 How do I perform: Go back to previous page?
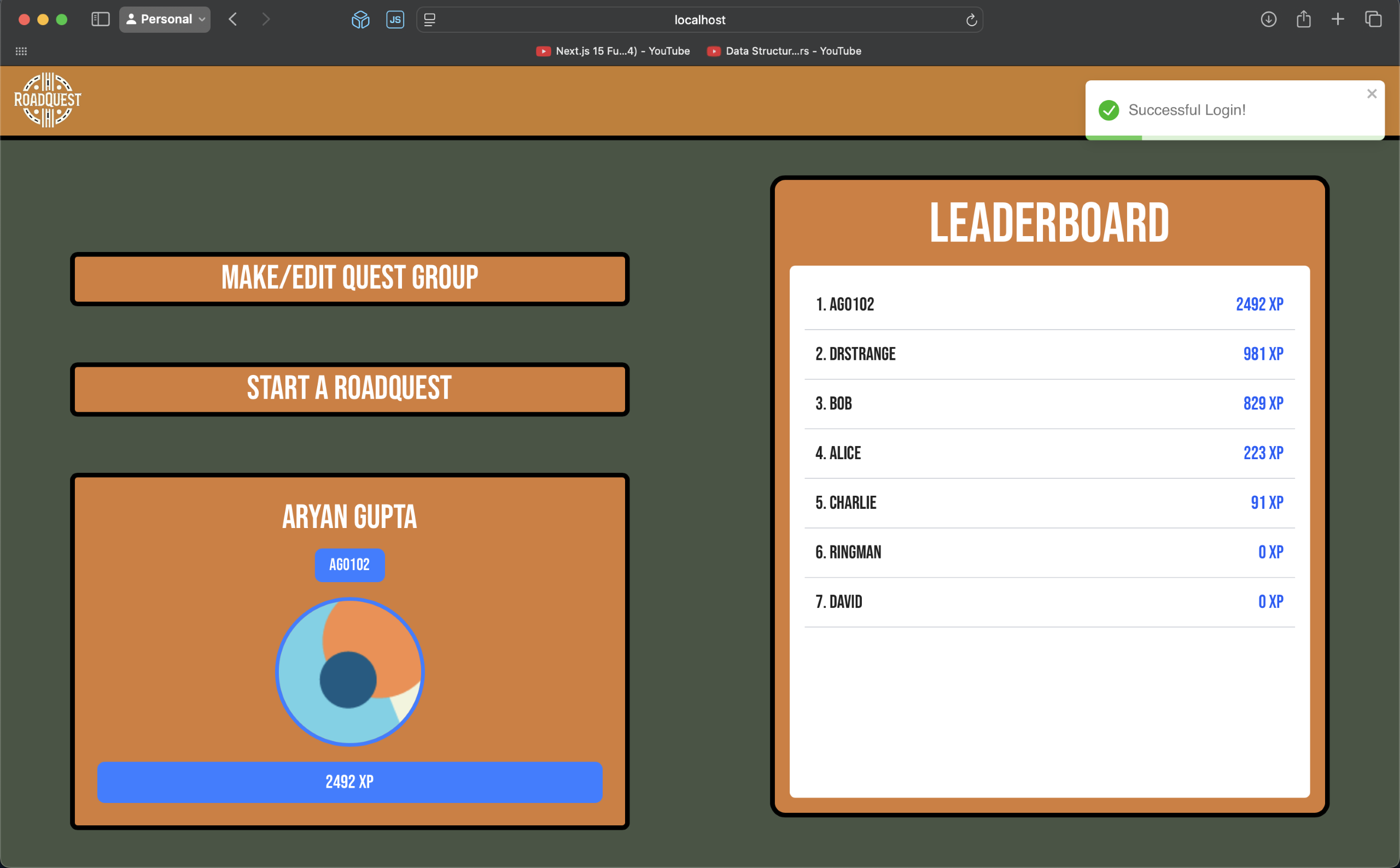(232, 20)
